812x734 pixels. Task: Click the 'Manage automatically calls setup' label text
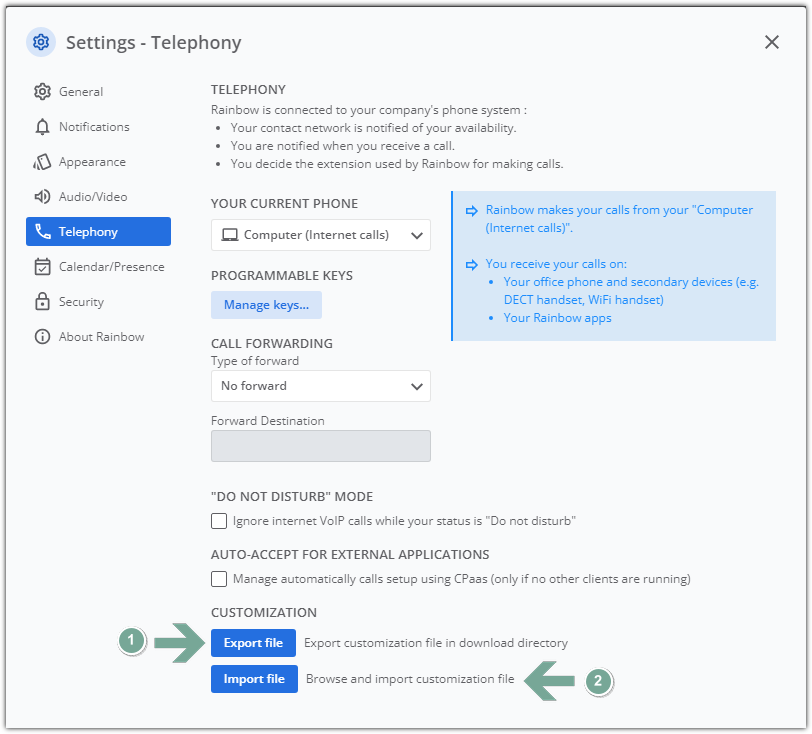click(x=462, y=579)
